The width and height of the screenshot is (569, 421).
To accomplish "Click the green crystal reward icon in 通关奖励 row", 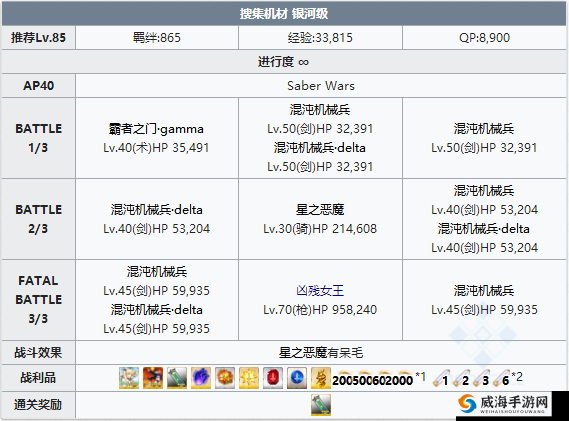I will point(321,405).
